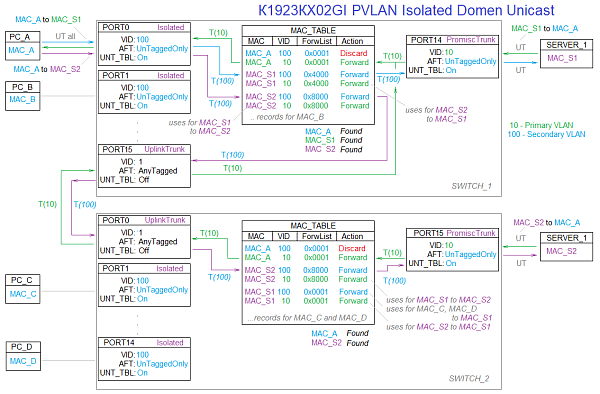Click the PC_A box label

[20, 37]
